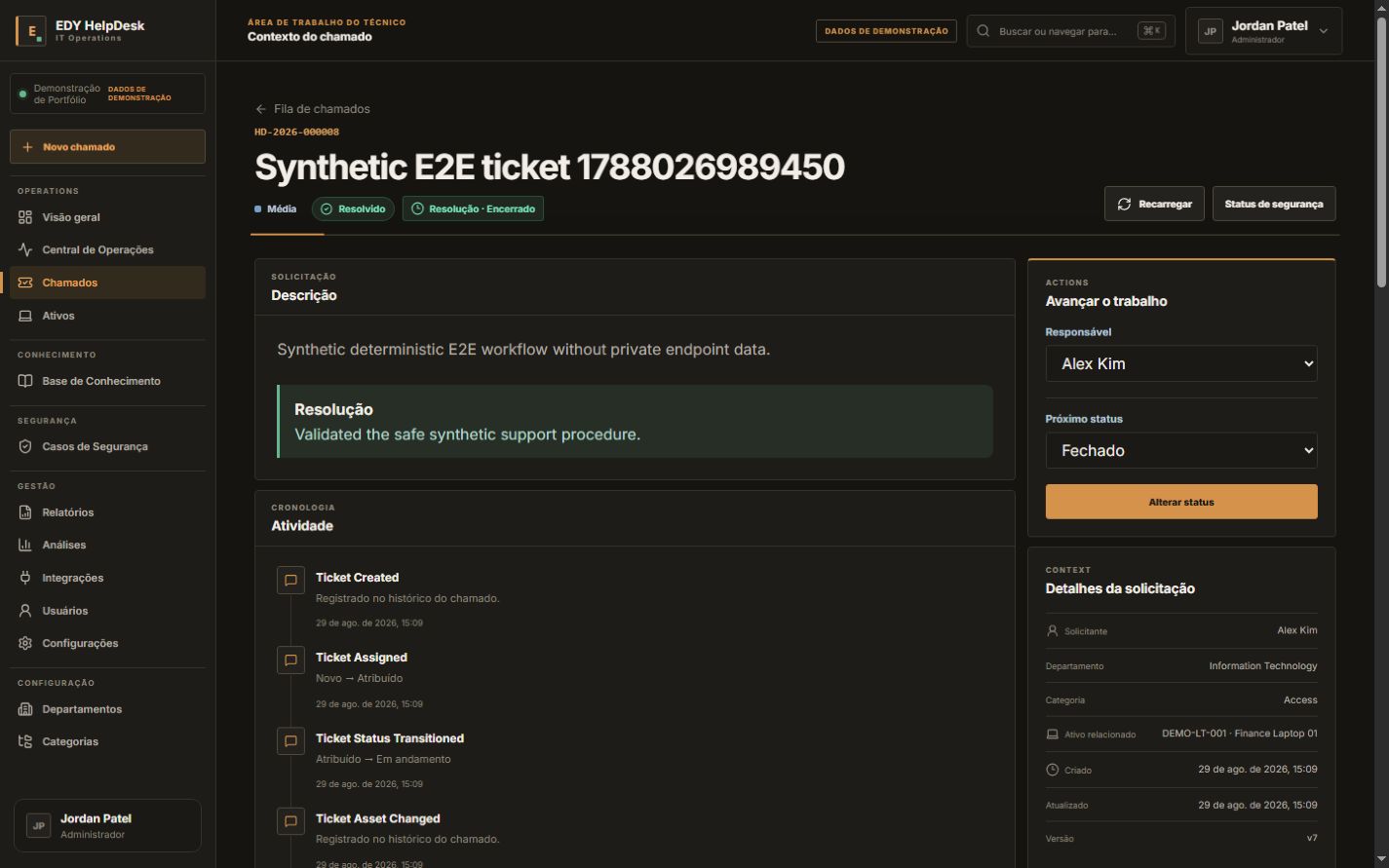Screen dimensions: 1389x868
Task: Click the Solicitante person icon
Action: 1052,631
